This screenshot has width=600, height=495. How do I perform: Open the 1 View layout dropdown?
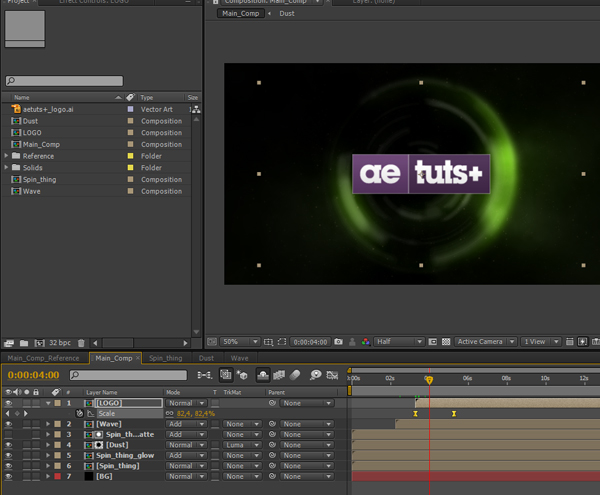tap(540, 342)
